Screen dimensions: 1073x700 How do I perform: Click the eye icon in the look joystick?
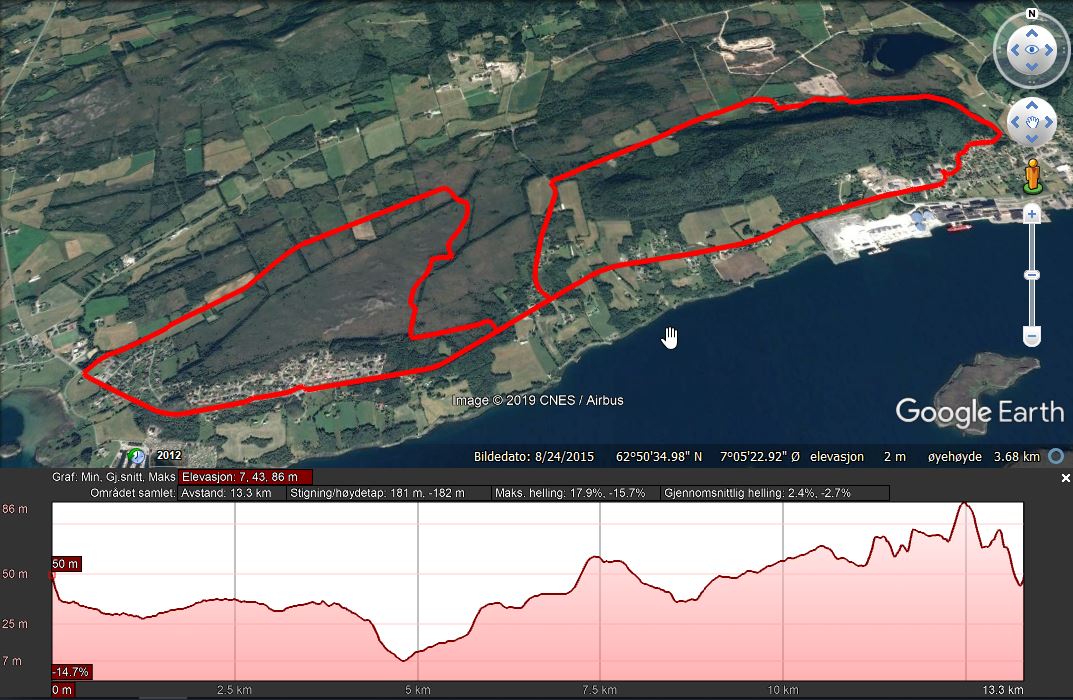pyautogui.click(x=1032, y=50)
